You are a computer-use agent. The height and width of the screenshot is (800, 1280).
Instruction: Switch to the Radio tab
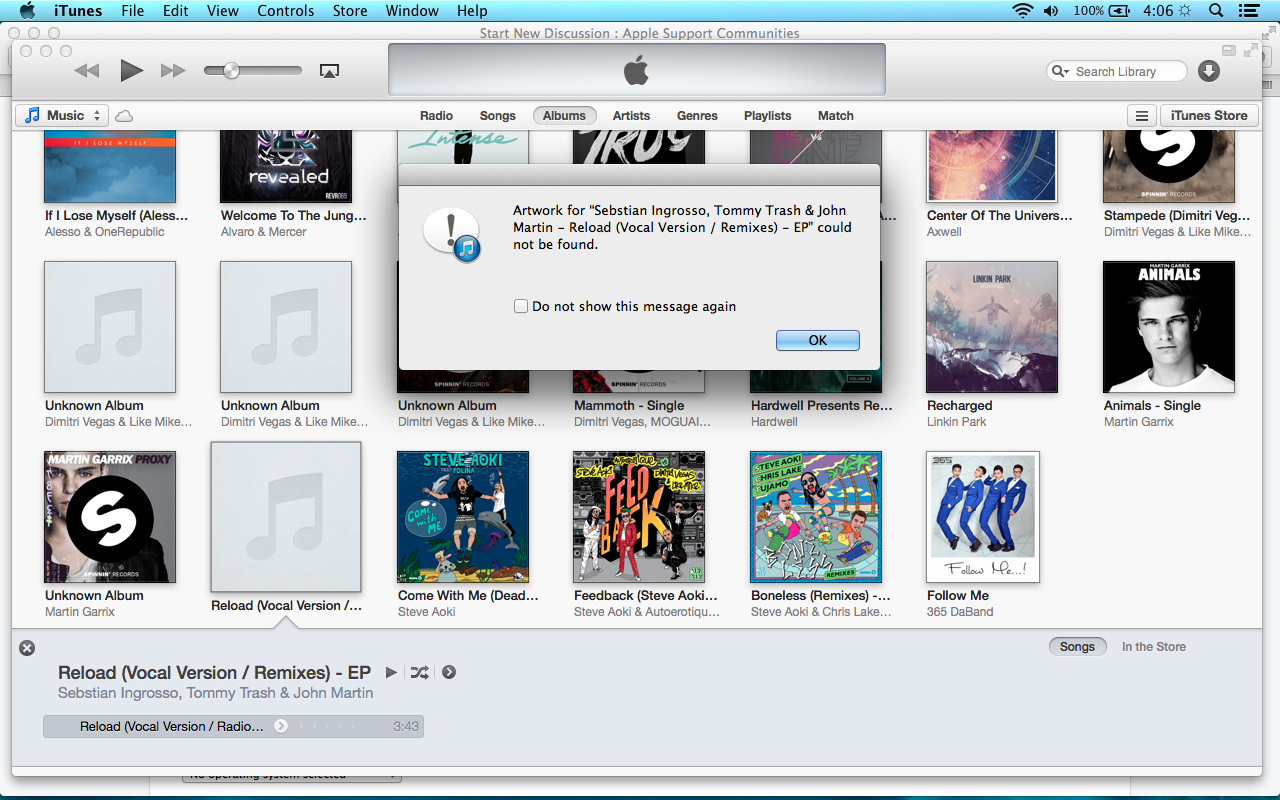(436, 116)
